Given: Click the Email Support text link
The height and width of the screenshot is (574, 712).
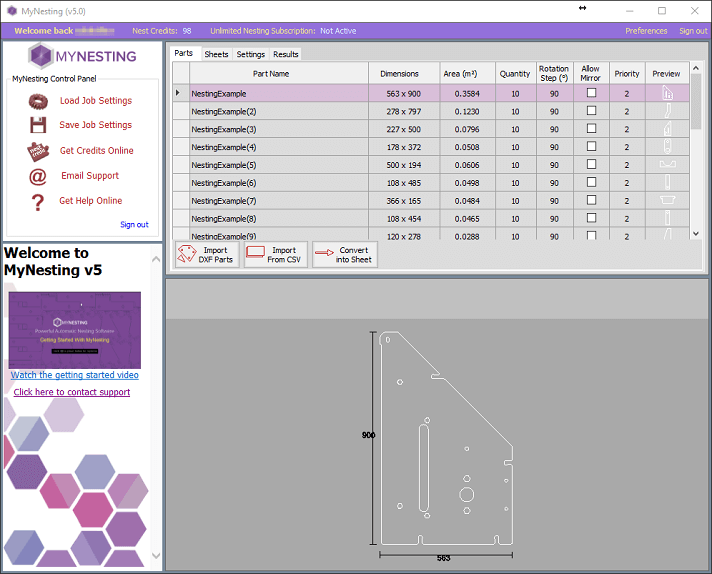Looking at the screenshot, I should (x=90, y=176).
